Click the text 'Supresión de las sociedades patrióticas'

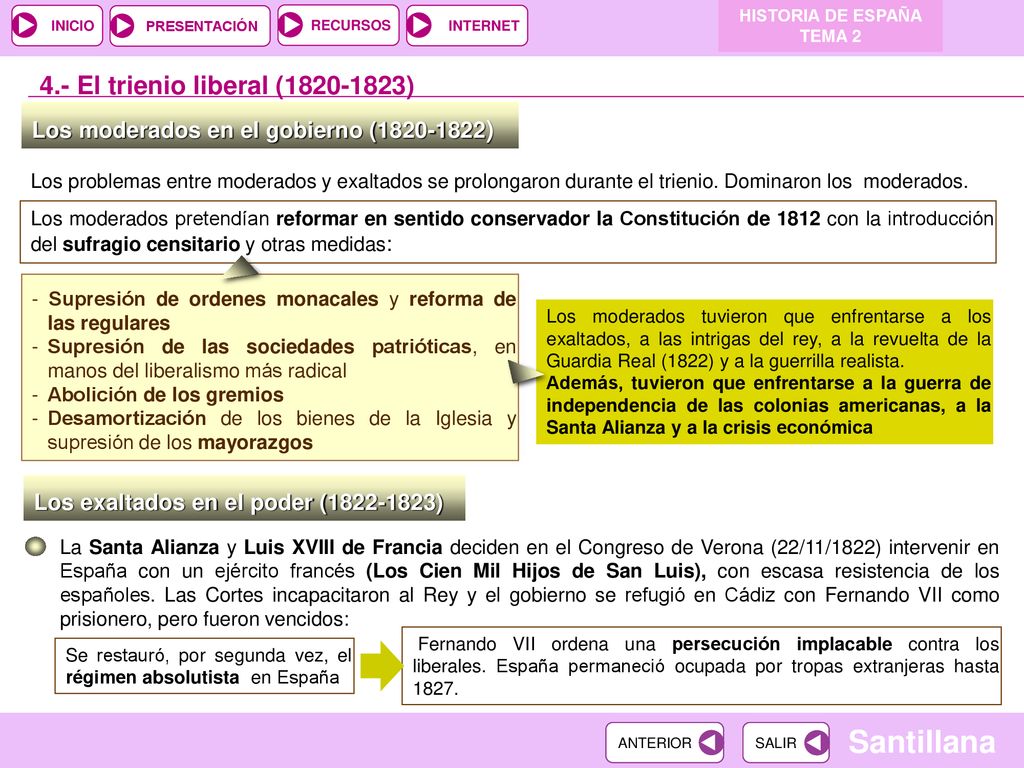coord(260,346)
